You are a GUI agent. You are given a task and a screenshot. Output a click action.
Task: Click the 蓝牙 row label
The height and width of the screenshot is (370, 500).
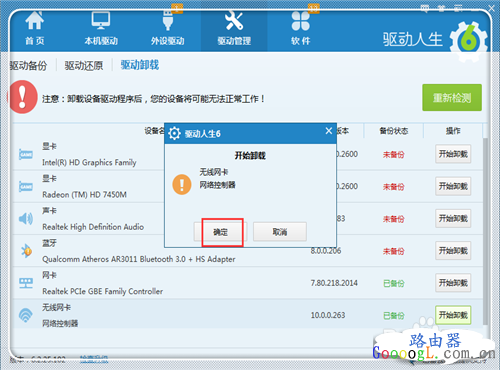tap(49, 243)
